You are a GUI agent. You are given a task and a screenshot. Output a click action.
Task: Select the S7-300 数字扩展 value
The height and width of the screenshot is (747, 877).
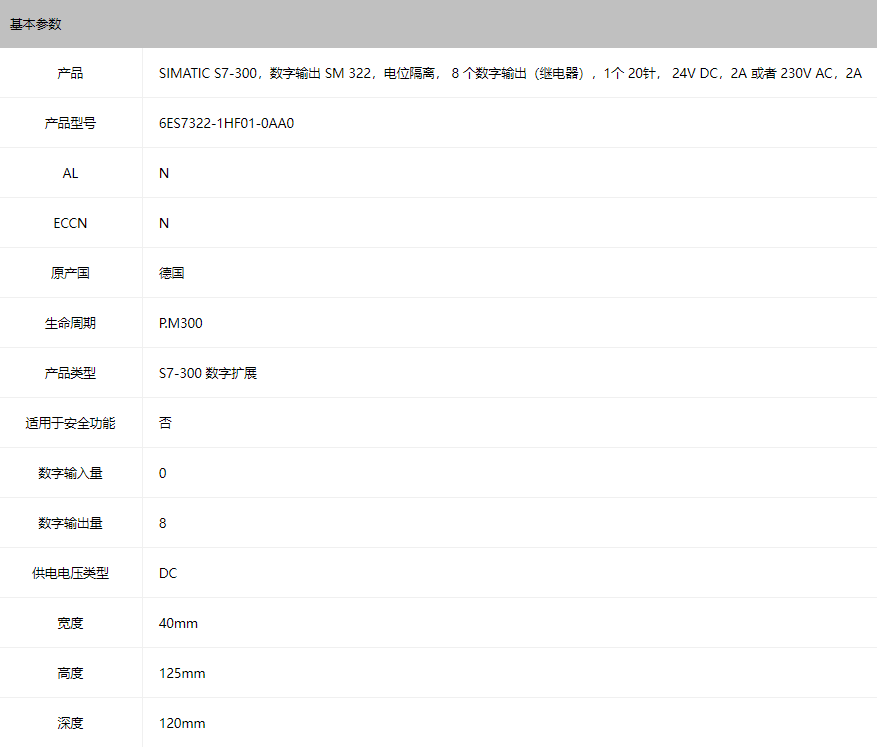(208, 373)
